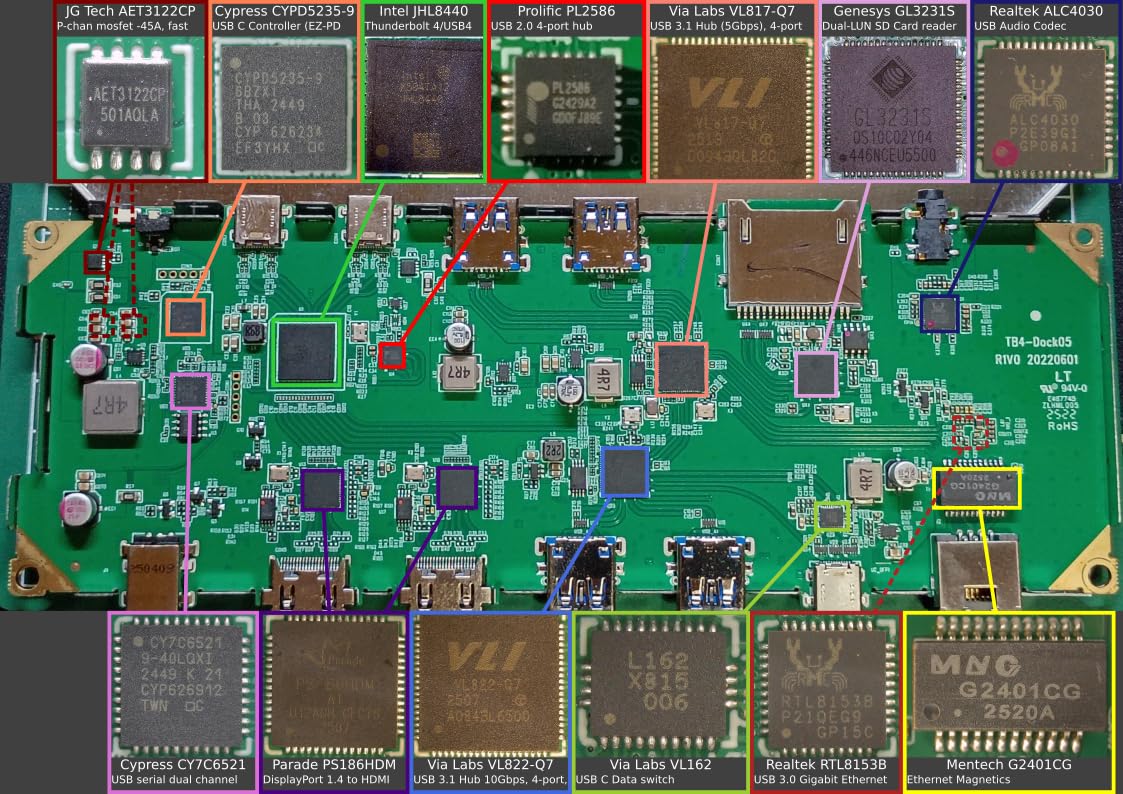The height and width of the screenshot is (794, 1123).
Task: Open the Realtek ALC4030 chip close-up photo
Action: click(1046, 106)
